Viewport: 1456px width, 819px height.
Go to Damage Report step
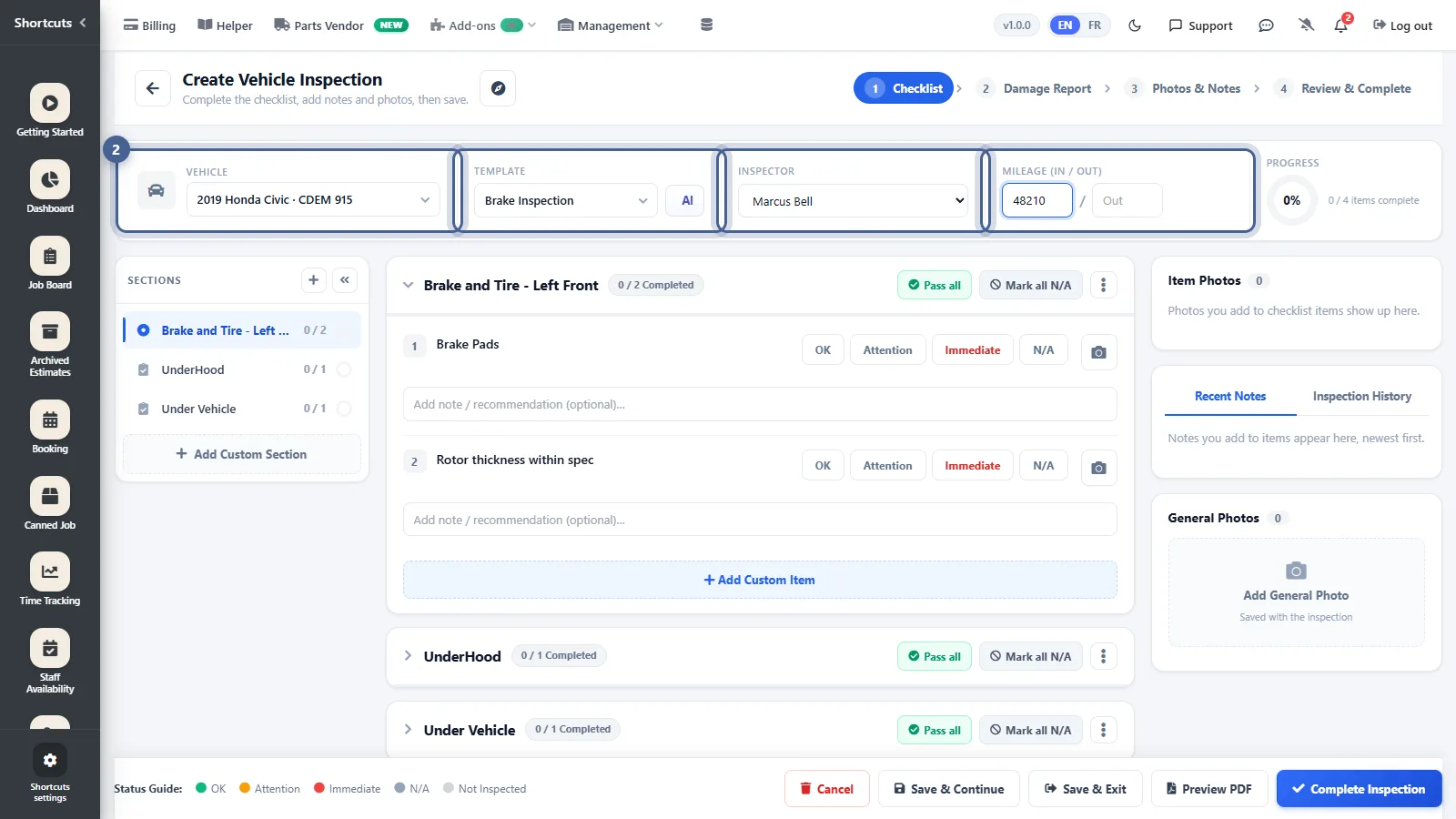pyautogui.click(x=1035, y=88)
